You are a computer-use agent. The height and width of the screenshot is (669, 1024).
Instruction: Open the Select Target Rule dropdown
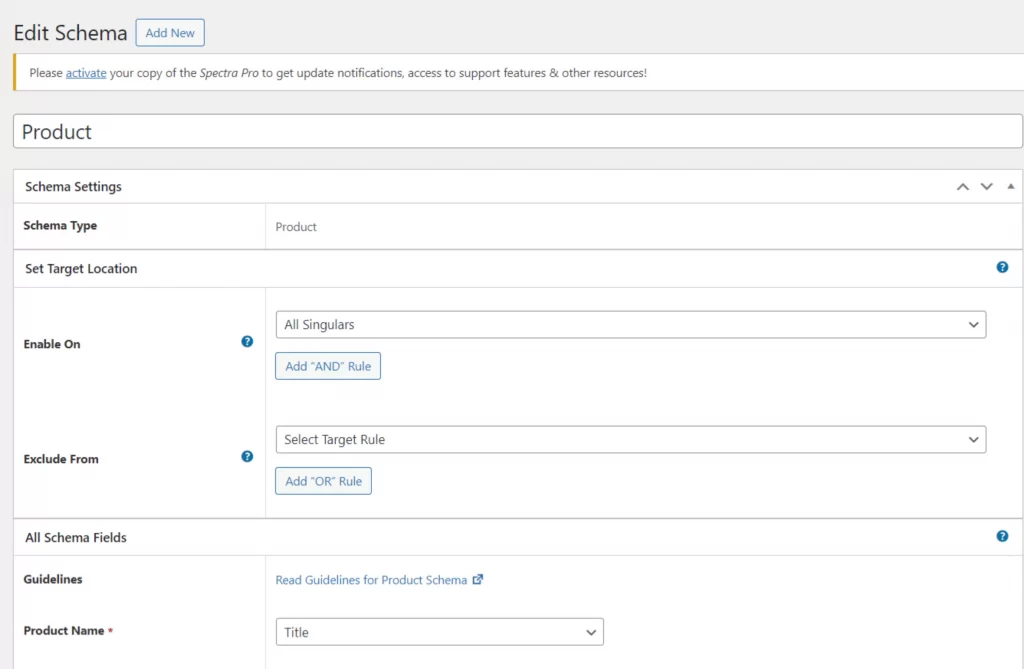click(630, 440)
